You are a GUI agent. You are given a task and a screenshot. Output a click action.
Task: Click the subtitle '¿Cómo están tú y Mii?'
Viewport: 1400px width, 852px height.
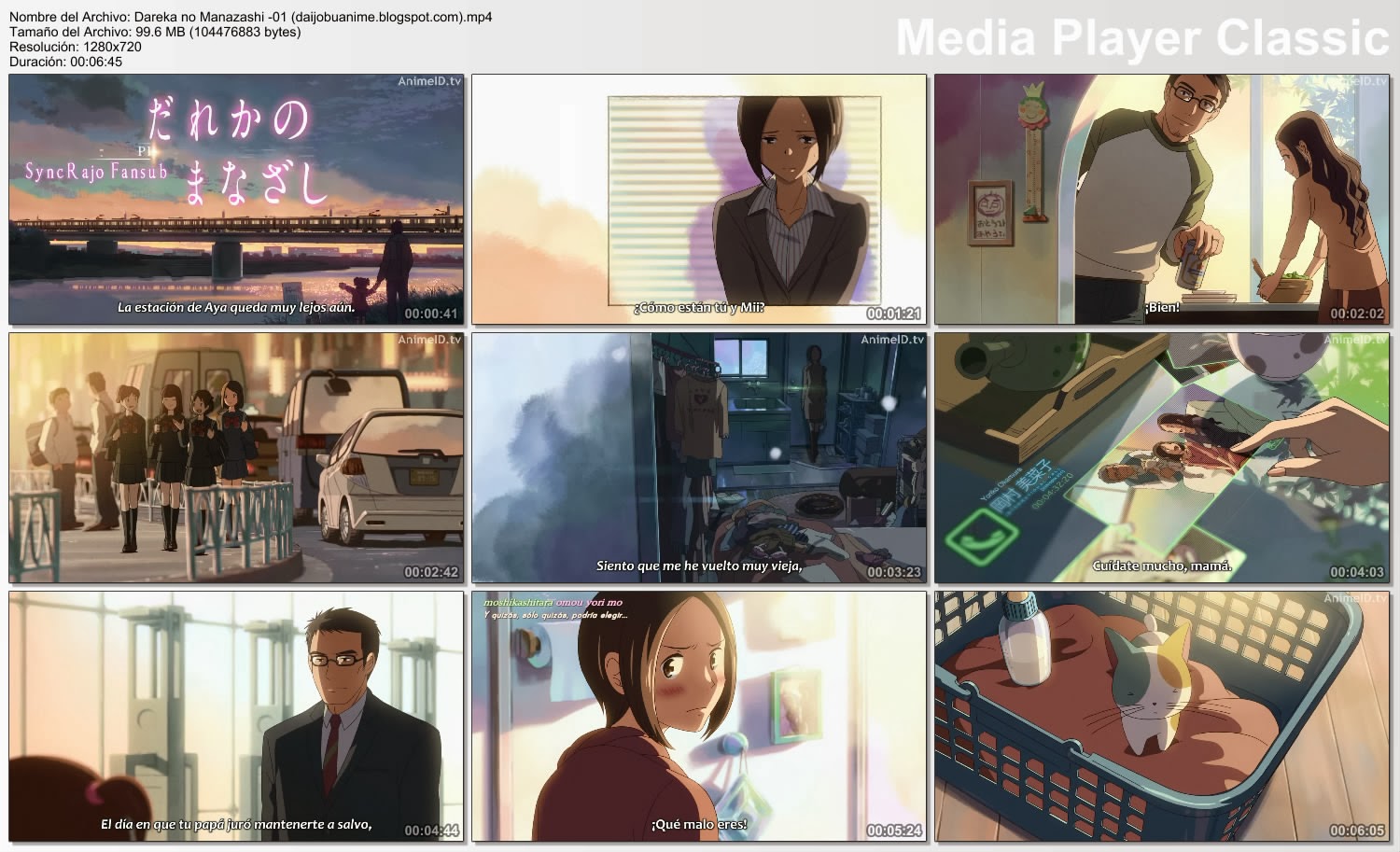coord(699,307)
